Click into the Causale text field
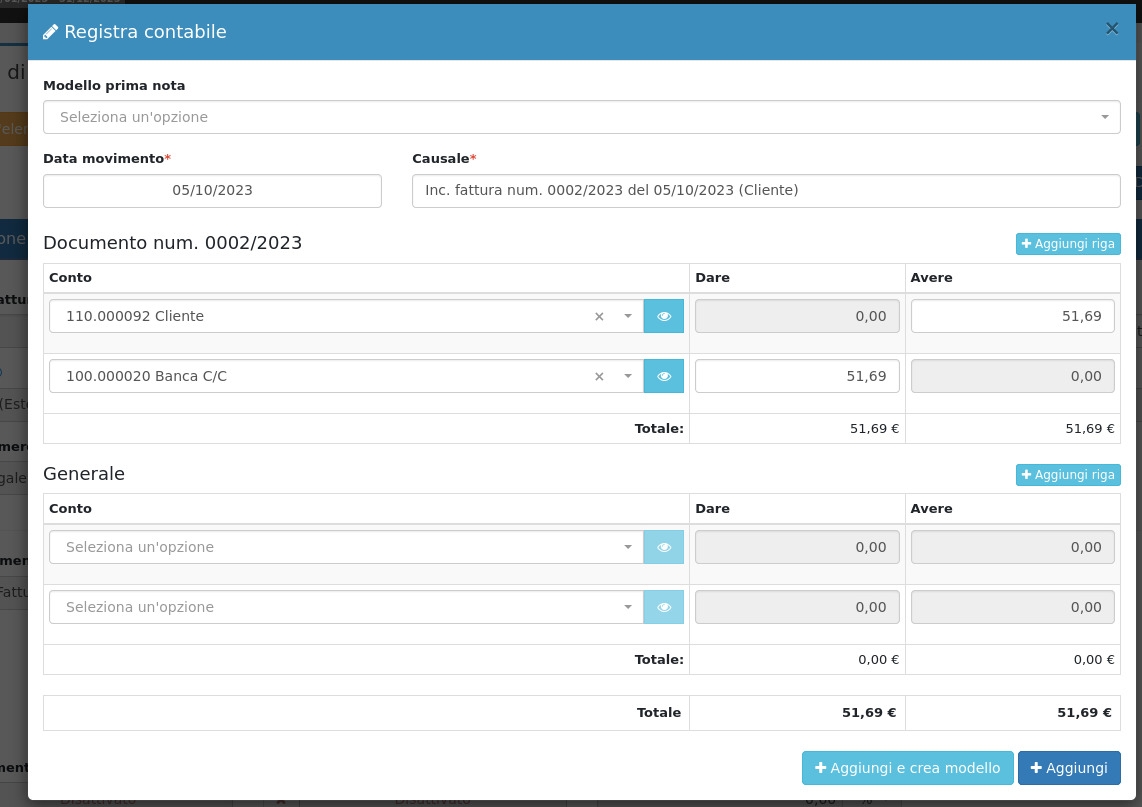This screenshot has height=807, width=1142. pos(765,191)
